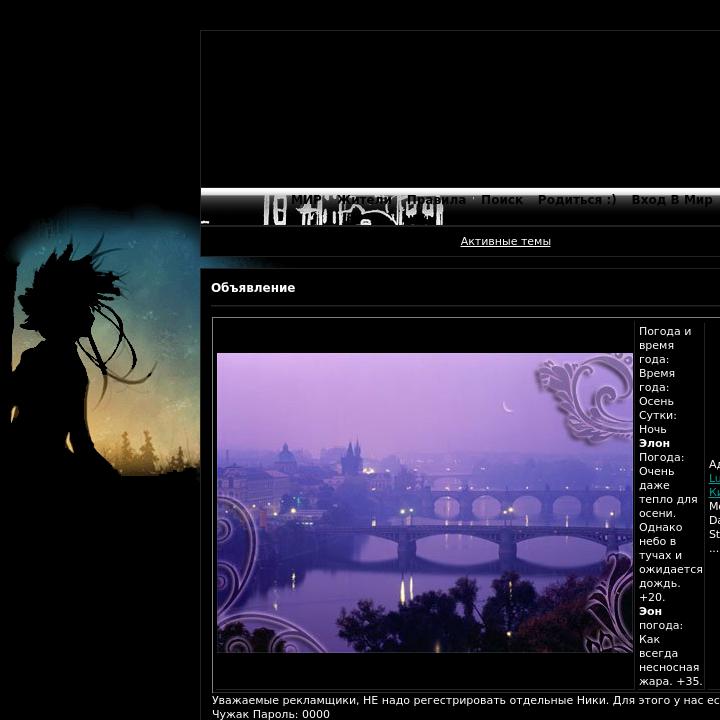Open the Активные темы link
Image resolution: width=720 pixels, height=720 pixels.
tap(505, 242)
